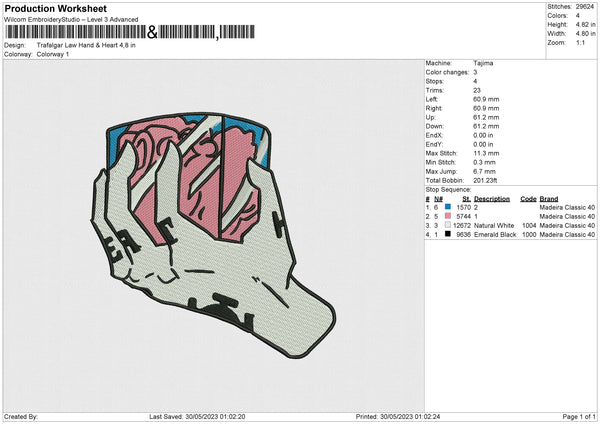This screenshot has height=424, width=600.
Task: Click 'Printed: 30/05/2023 01:02:24' footer text
Action: (x=398, y=416)
